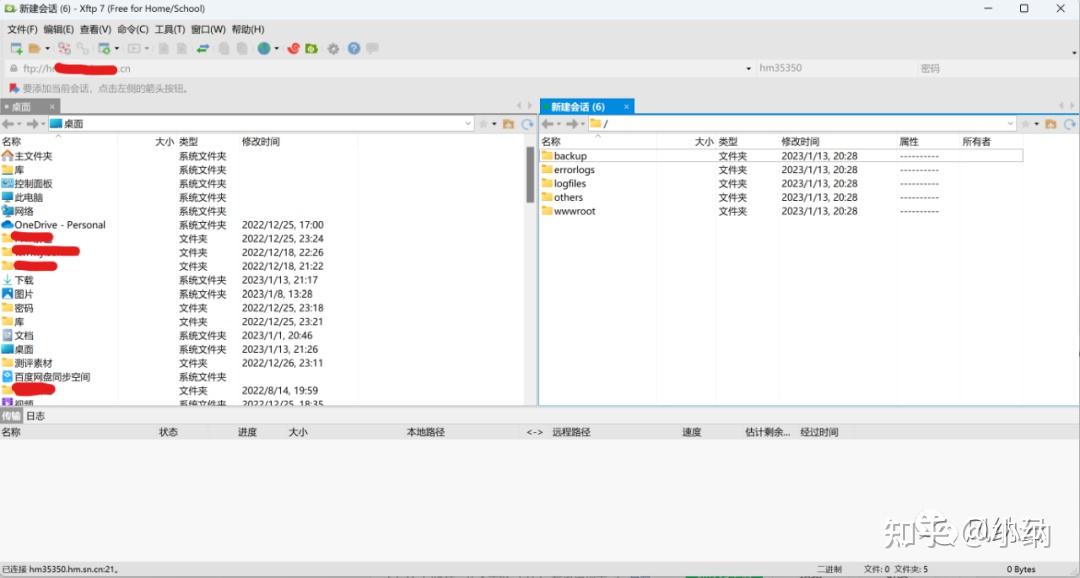Screen dimensions: 1080x578
Task: Click the green and blue transfer arrows icon
Action: [202, 48]
